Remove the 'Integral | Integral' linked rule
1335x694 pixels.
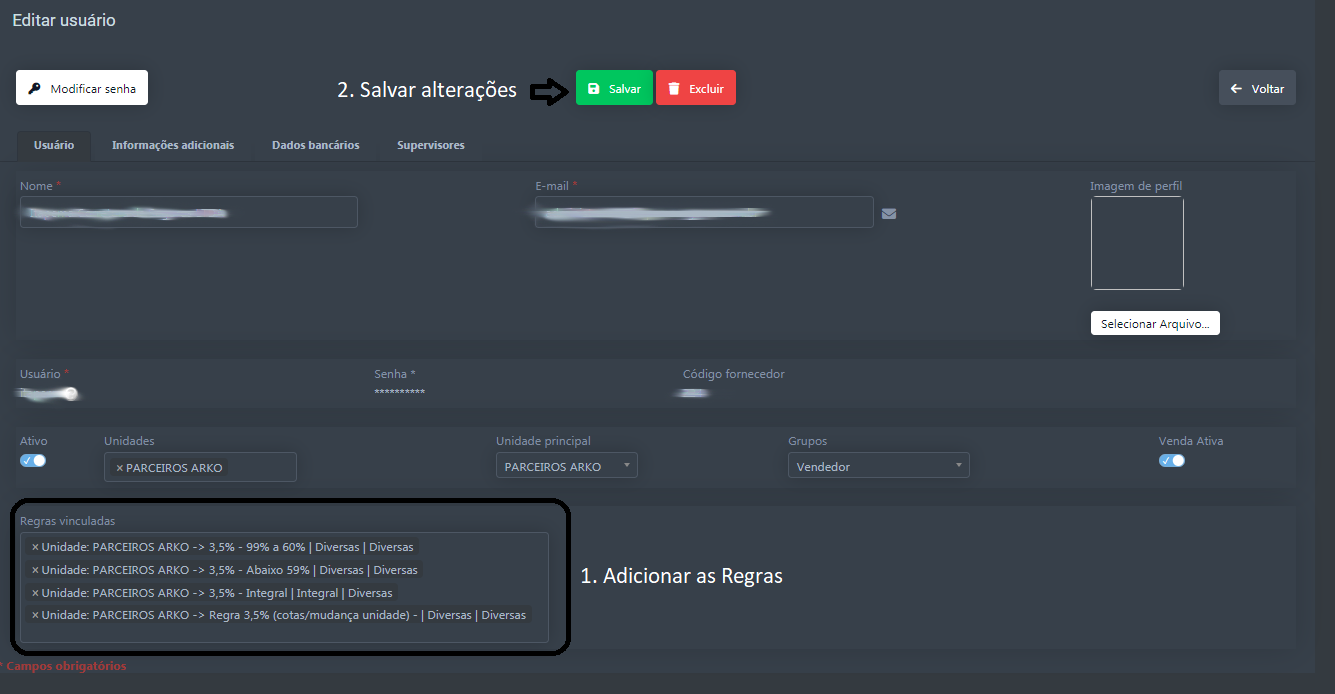[35, 593]
